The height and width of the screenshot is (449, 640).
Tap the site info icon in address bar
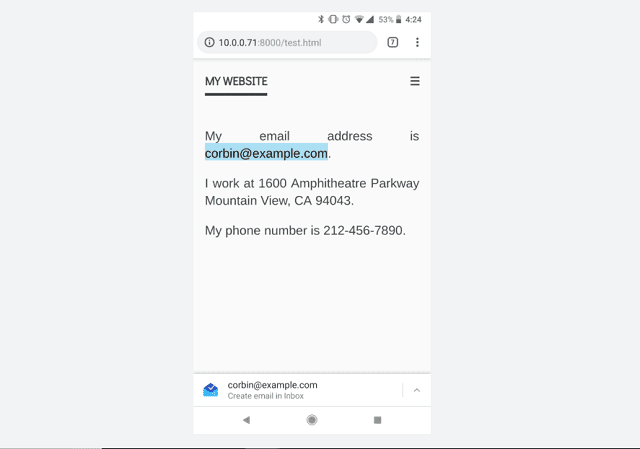click(209, 42)
